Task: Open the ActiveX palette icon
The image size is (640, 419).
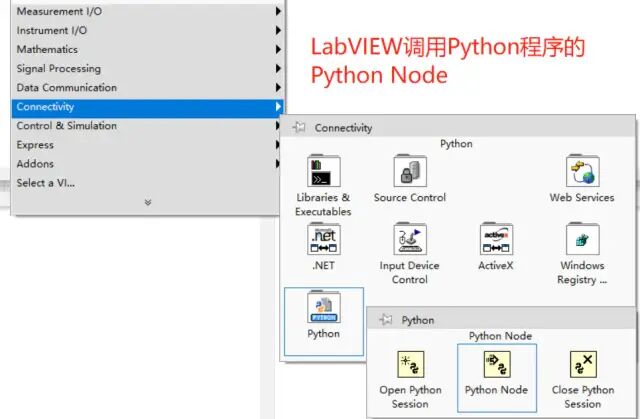Action: pyautogui.click(x=496, y=239)
